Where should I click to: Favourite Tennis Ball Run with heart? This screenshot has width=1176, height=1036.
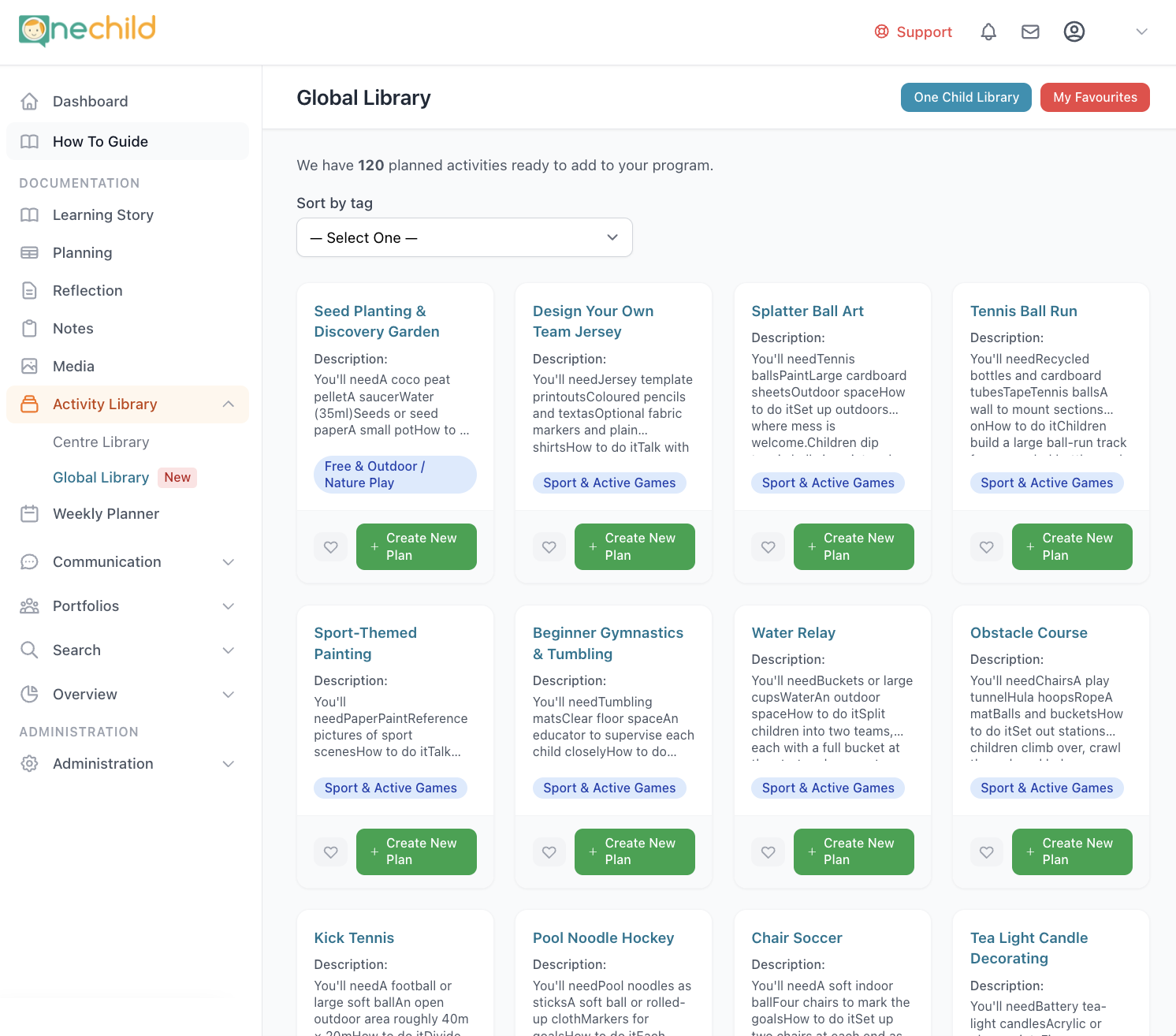click(x=987, y=546)
